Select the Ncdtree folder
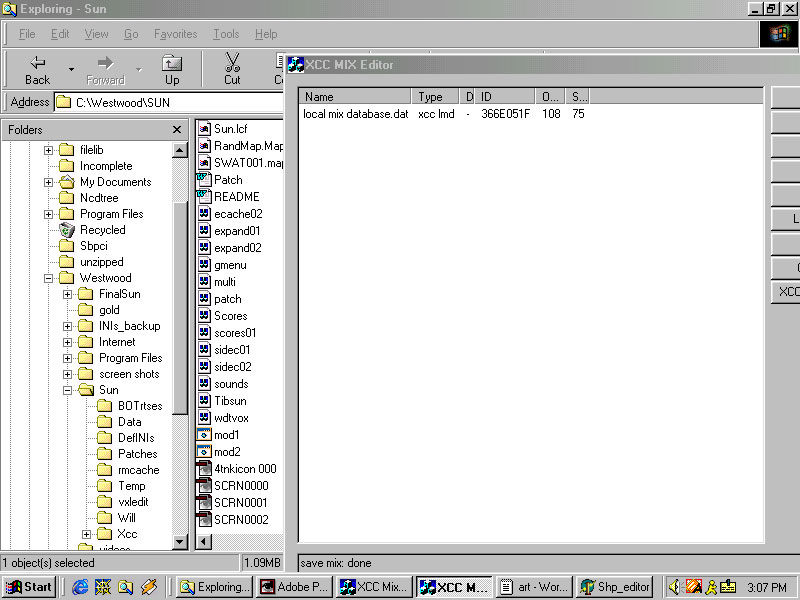800x600 pixels. pyautogui.click(x=88, y=198)
